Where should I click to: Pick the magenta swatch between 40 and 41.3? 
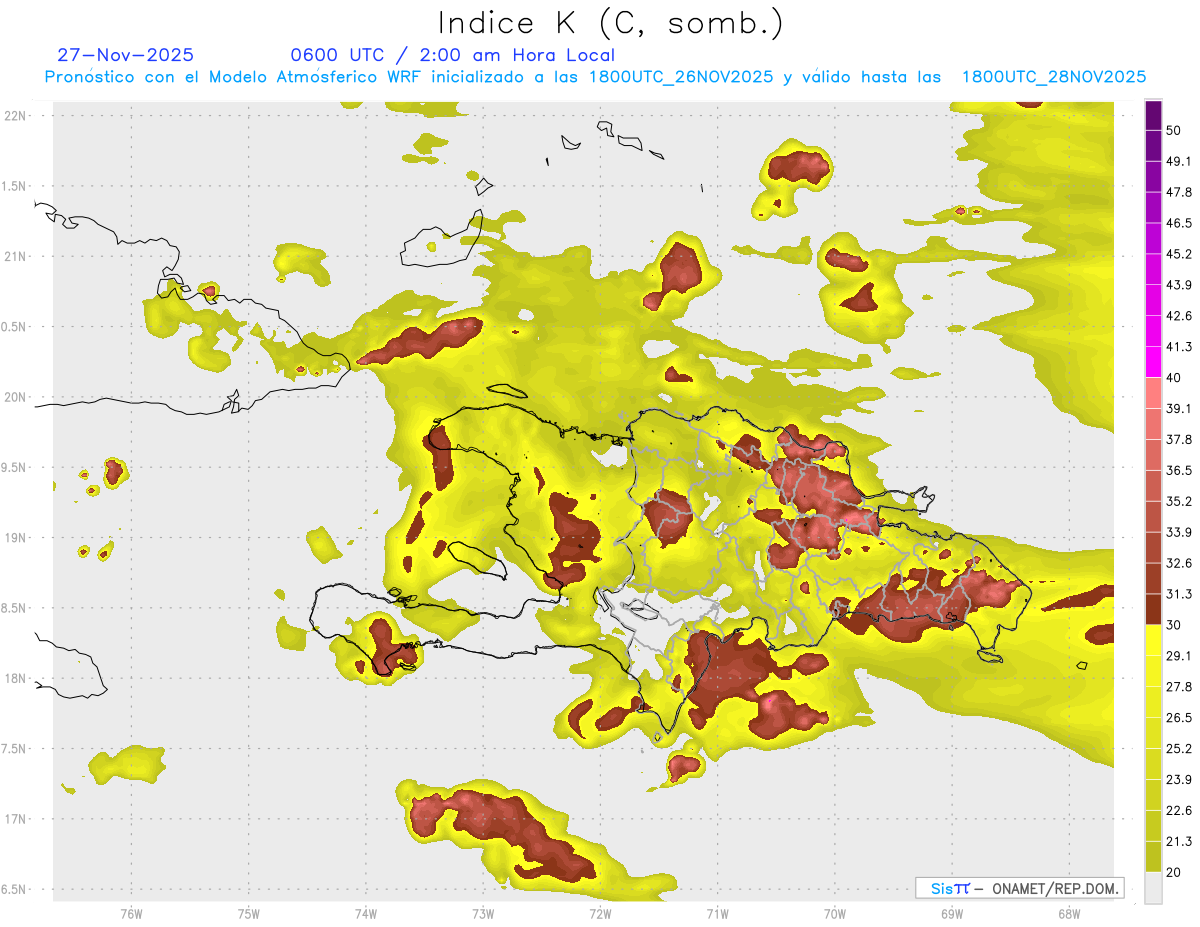coord(1153,362)
